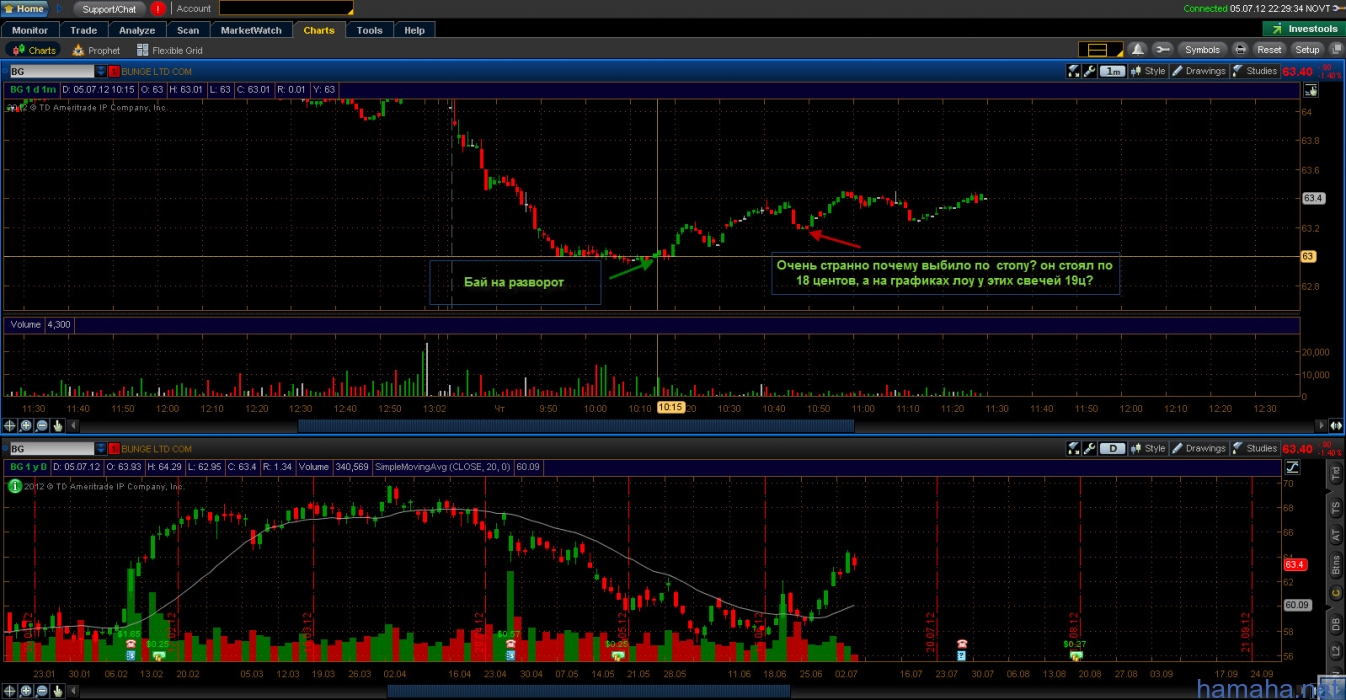Switch to the MarketWatch tab
Viewport: 1346px width, 700px height.
251,30
